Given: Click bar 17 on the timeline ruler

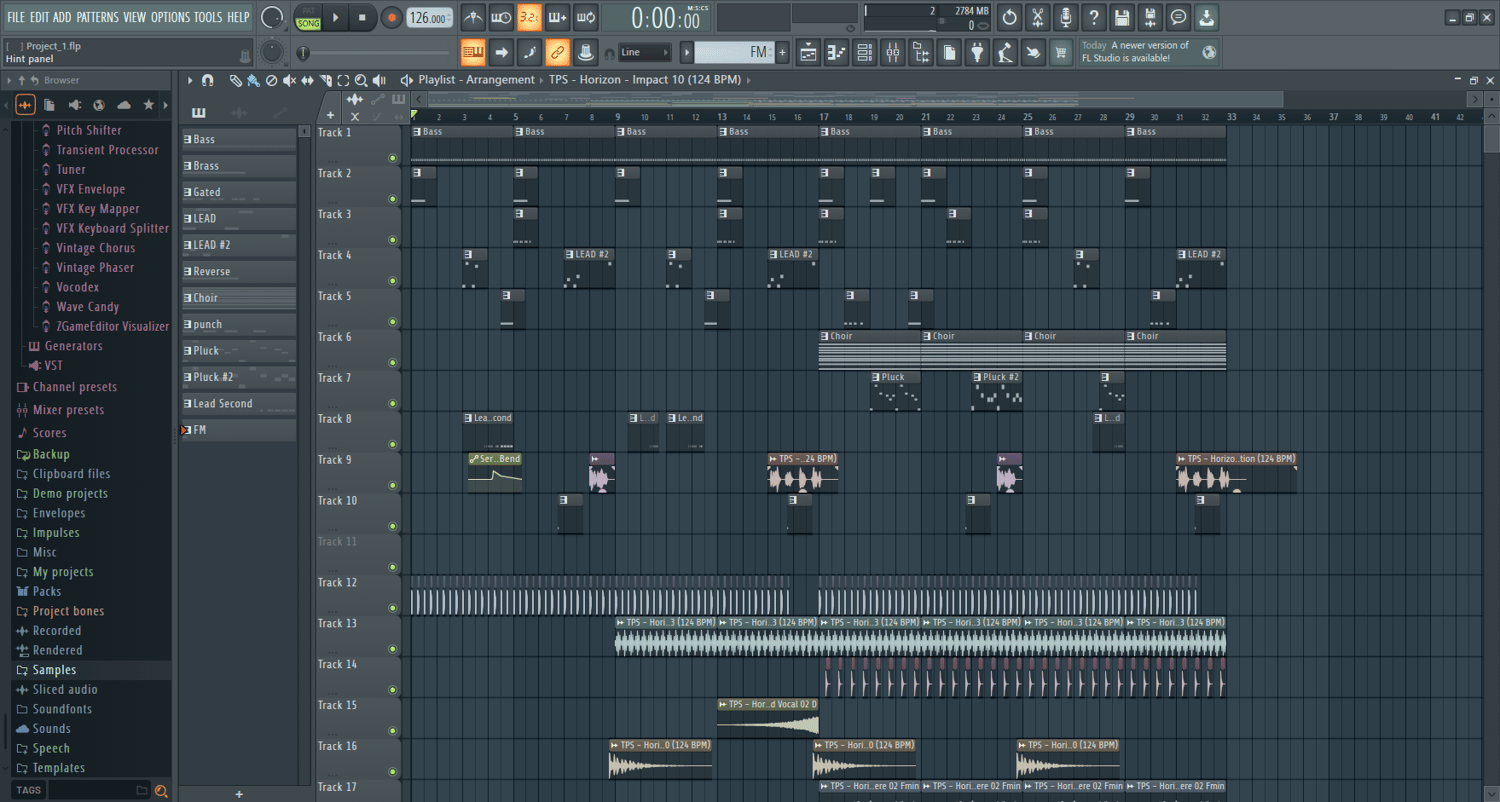Looking at the screenshot, I should (x=823, y=117).
